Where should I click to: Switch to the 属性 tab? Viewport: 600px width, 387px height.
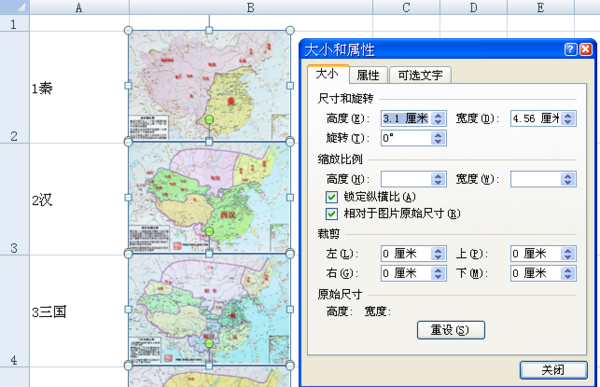click(x=368, y=75)
